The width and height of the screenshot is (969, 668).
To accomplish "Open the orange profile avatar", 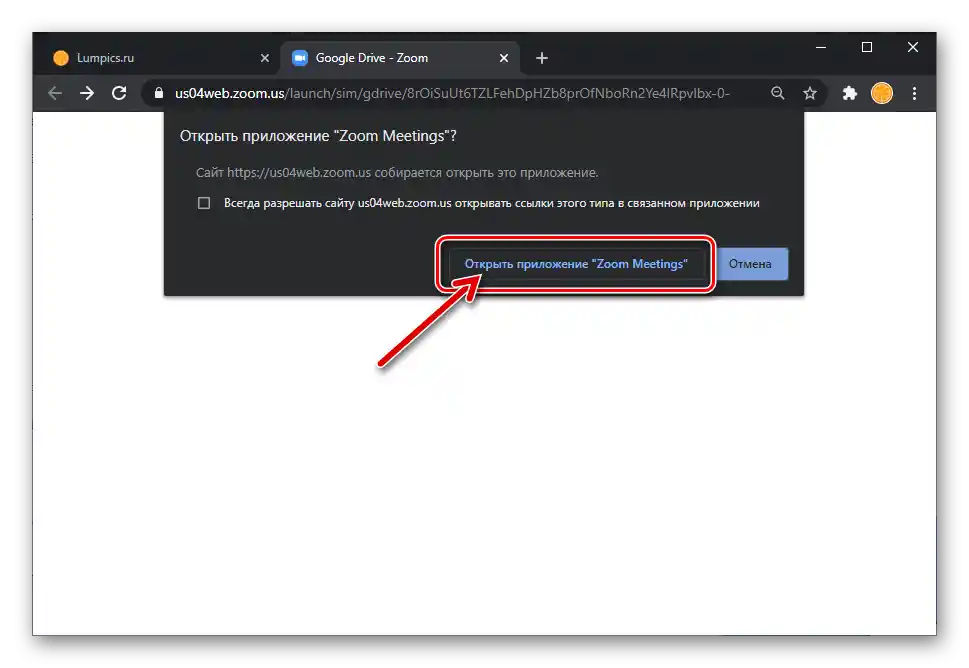I will [882, 93].
